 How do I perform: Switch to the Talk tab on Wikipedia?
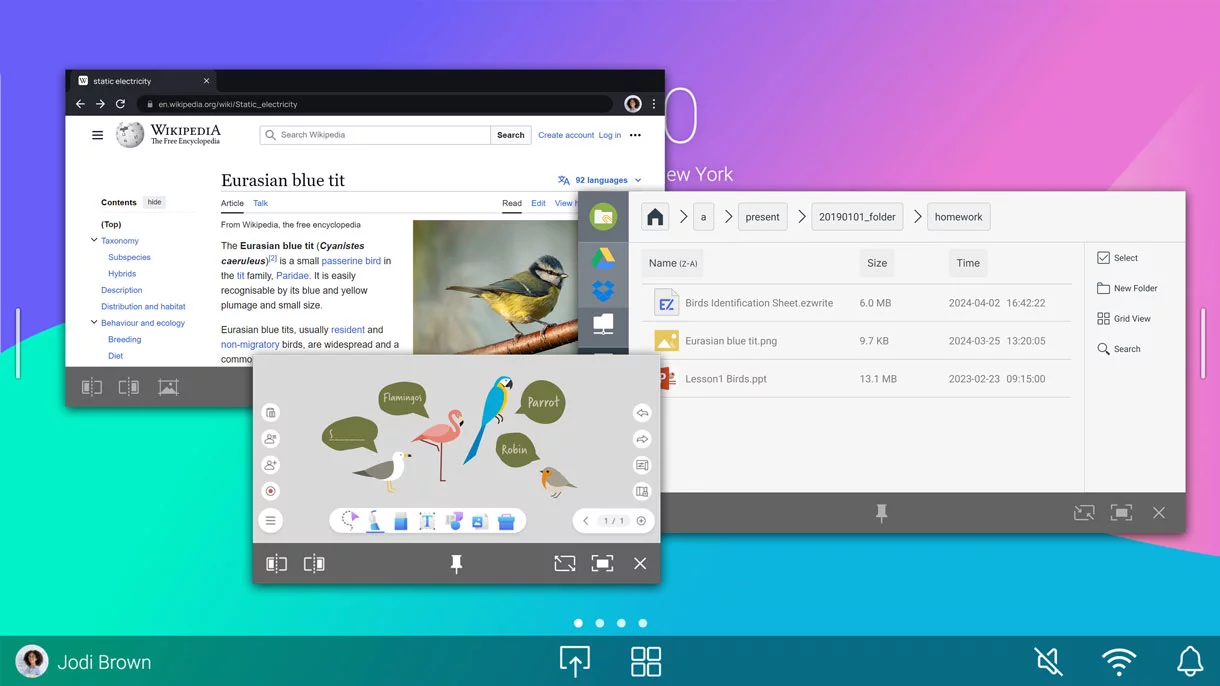click(260, 203)
